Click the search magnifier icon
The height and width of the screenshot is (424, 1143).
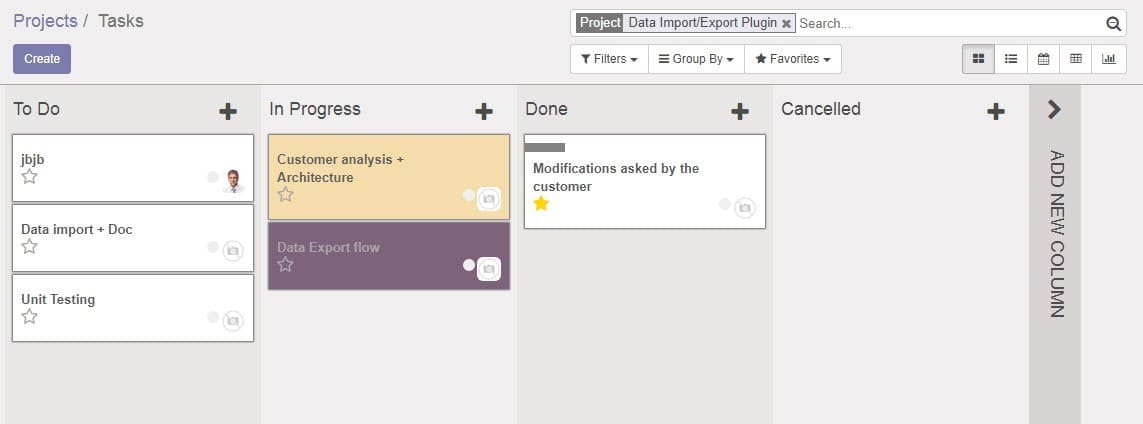tap(1113, 24)
